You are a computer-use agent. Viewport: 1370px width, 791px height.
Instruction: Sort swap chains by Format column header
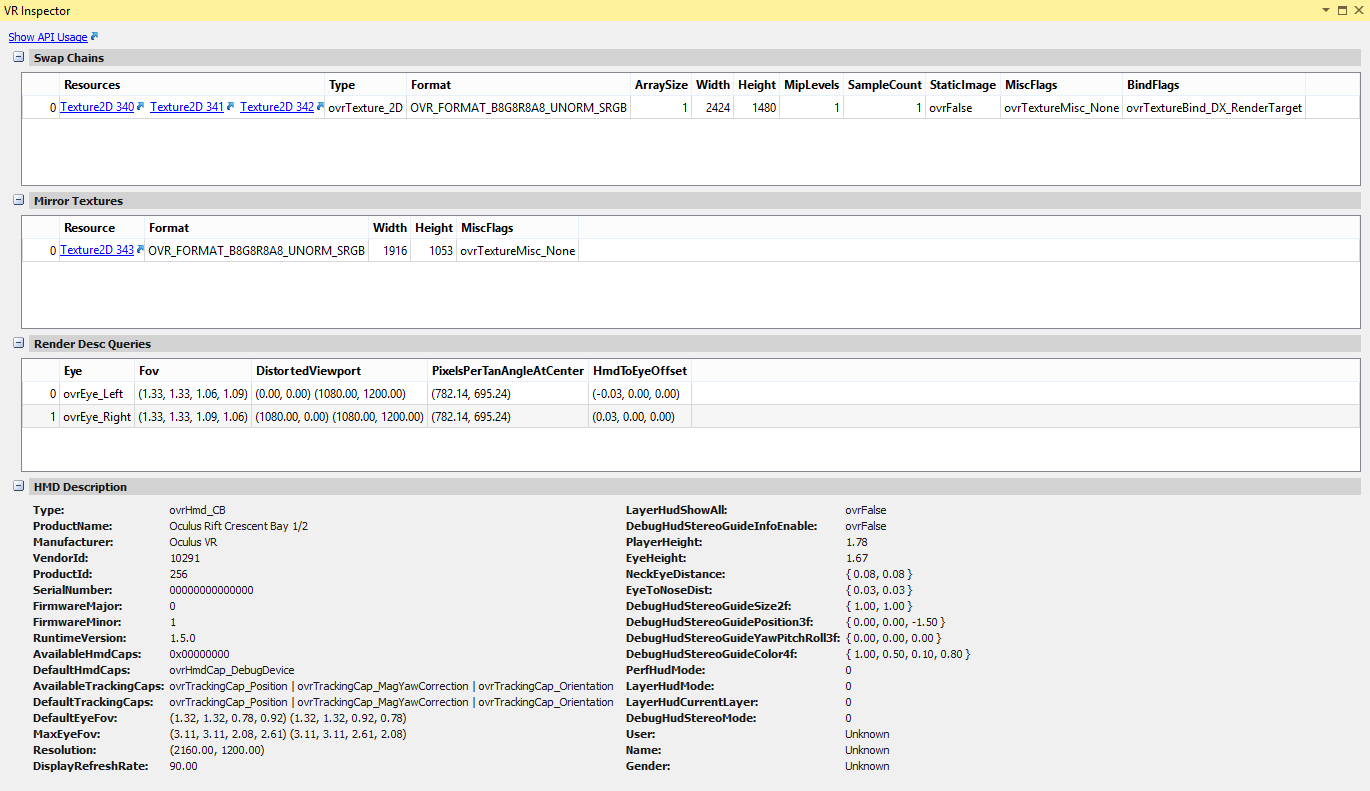[431, 85]
